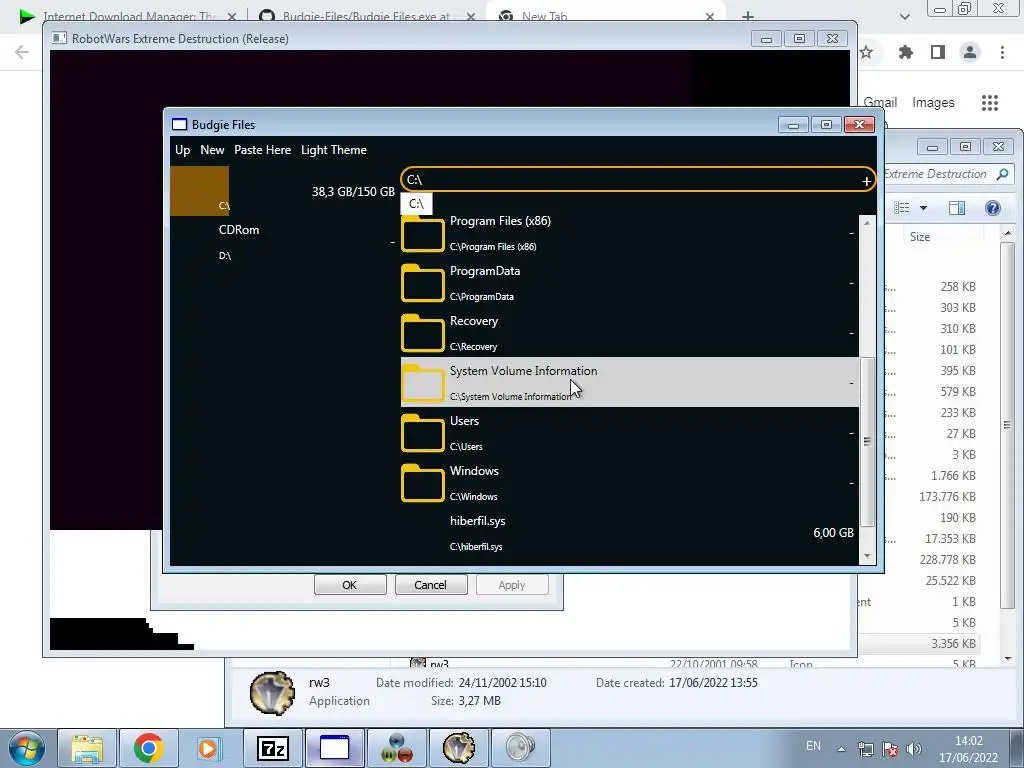
Task: Open the Chrome profile avatar
Action: pyautogui.click(x=970, y=52)
